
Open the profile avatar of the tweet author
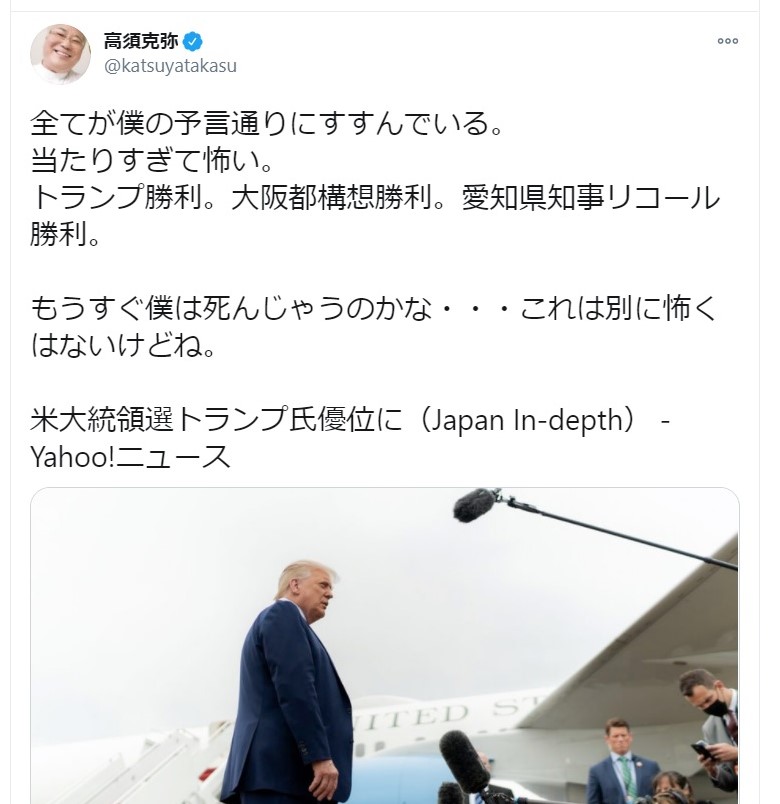(61, 53)
